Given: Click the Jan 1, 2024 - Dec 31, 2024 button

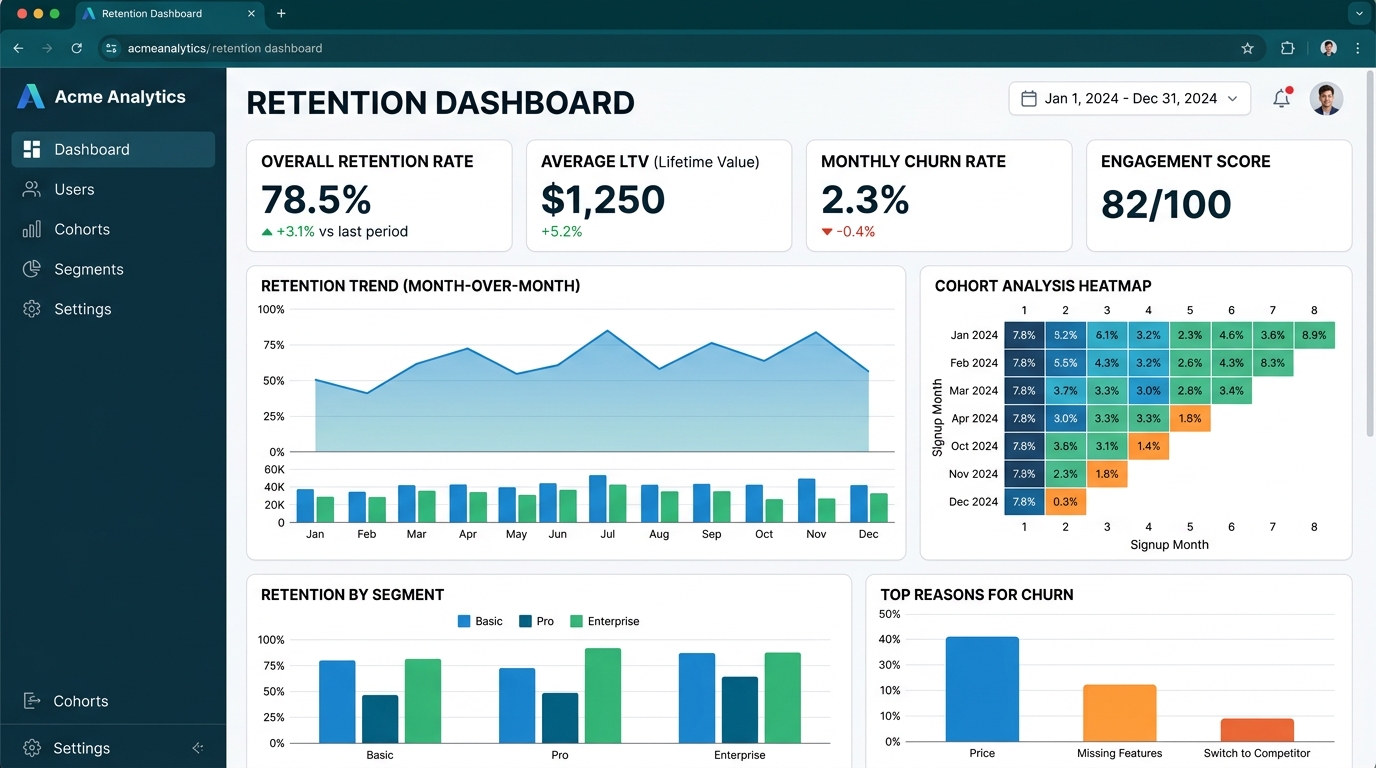Looking at the screenshot, I should tap(1129, 98).
